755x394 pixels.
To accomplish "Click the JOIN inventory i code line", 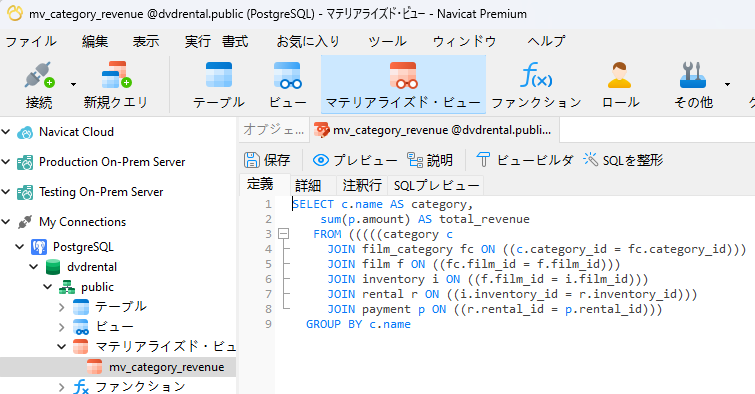I will point(488,279).
